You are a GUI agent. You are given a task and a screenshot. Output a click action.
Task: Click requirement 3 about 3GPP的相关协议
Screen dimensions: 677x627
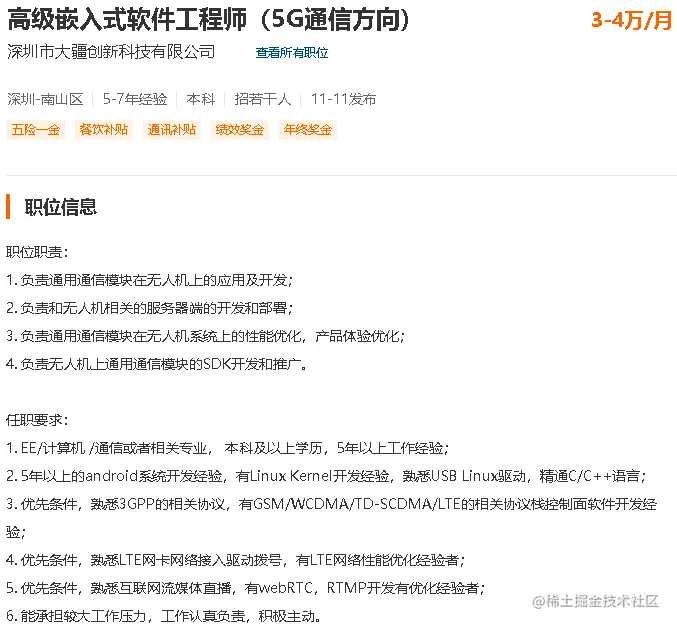pyautogui.click(x=332, y=518)
